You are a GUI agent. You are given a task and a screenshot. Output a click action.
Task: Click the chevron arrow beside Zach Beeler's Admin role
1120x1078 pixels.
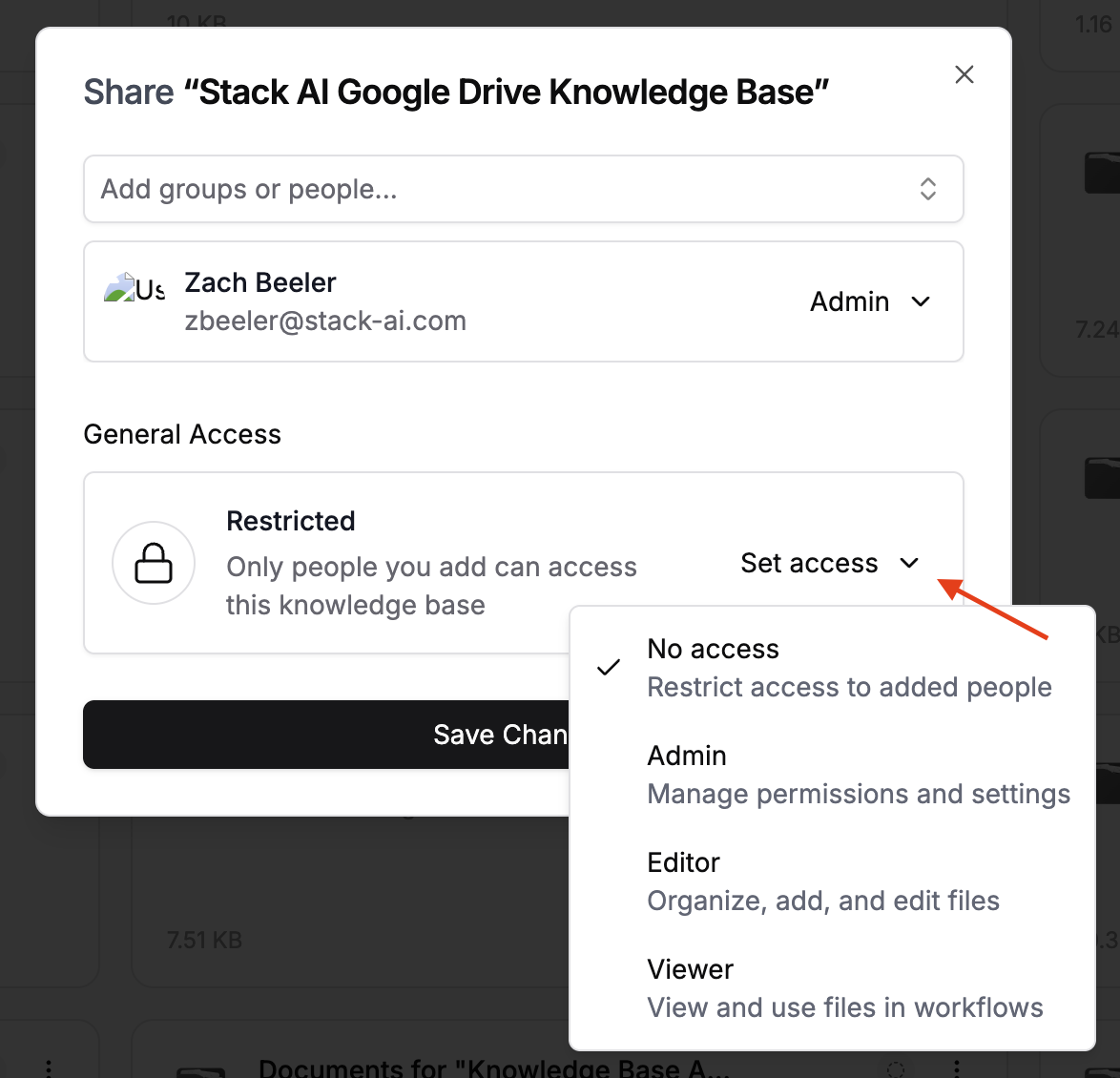tap(921, 301)
